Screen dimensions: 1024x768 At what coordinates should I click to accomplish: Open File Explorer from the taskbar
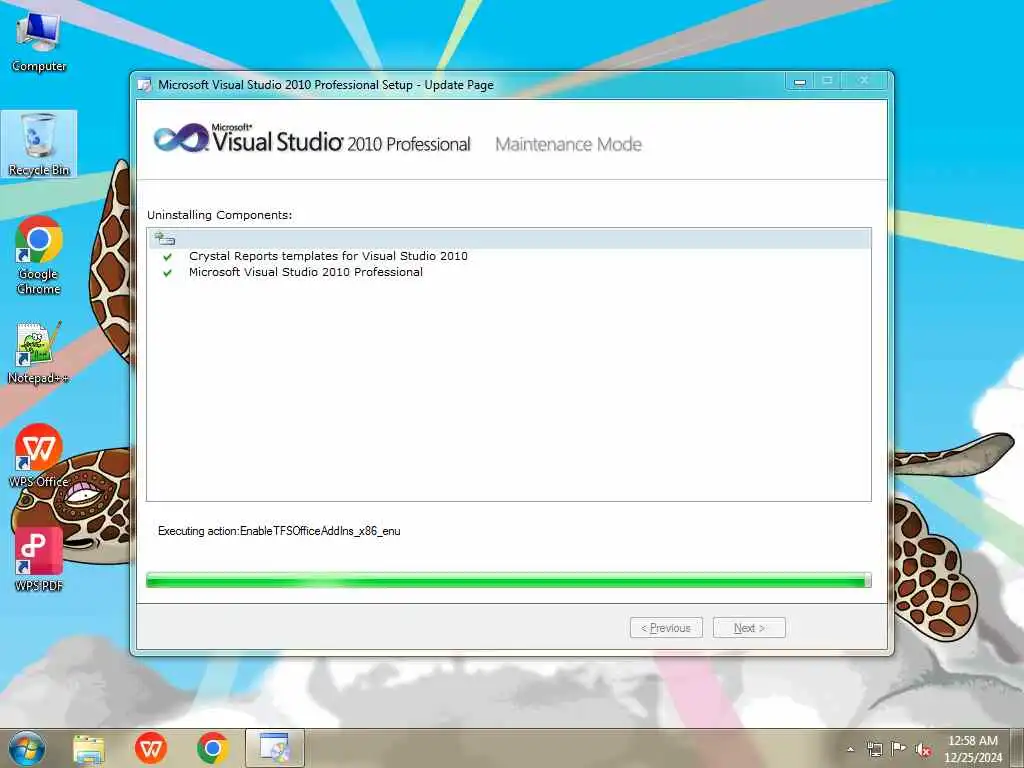[x=89, y=748]
